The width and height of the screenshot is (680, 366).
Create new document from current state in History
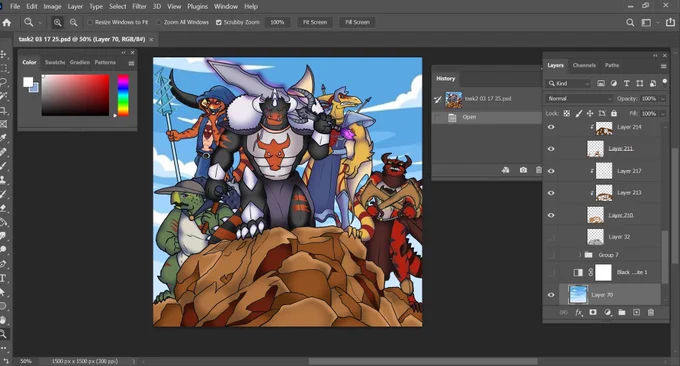tap(506, 170)
